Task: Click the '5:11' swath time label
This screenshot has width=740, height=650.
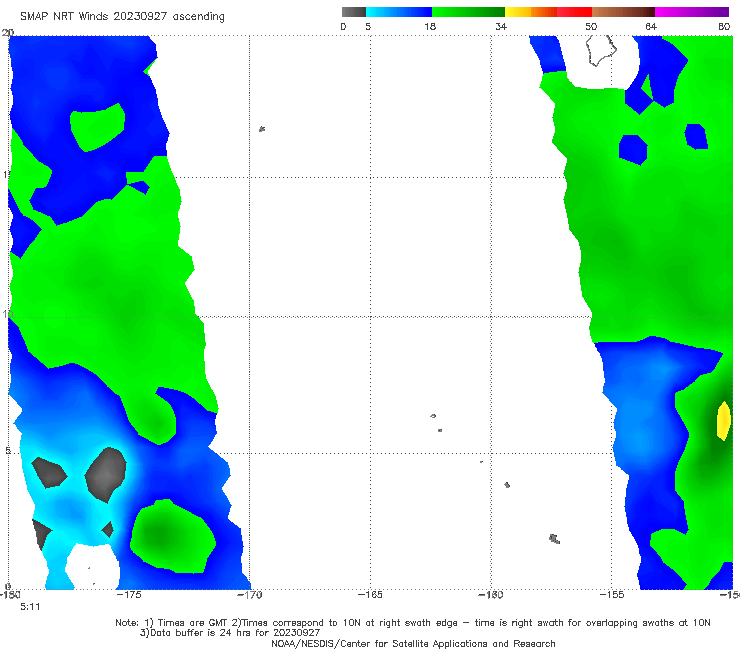Action: 30,607
